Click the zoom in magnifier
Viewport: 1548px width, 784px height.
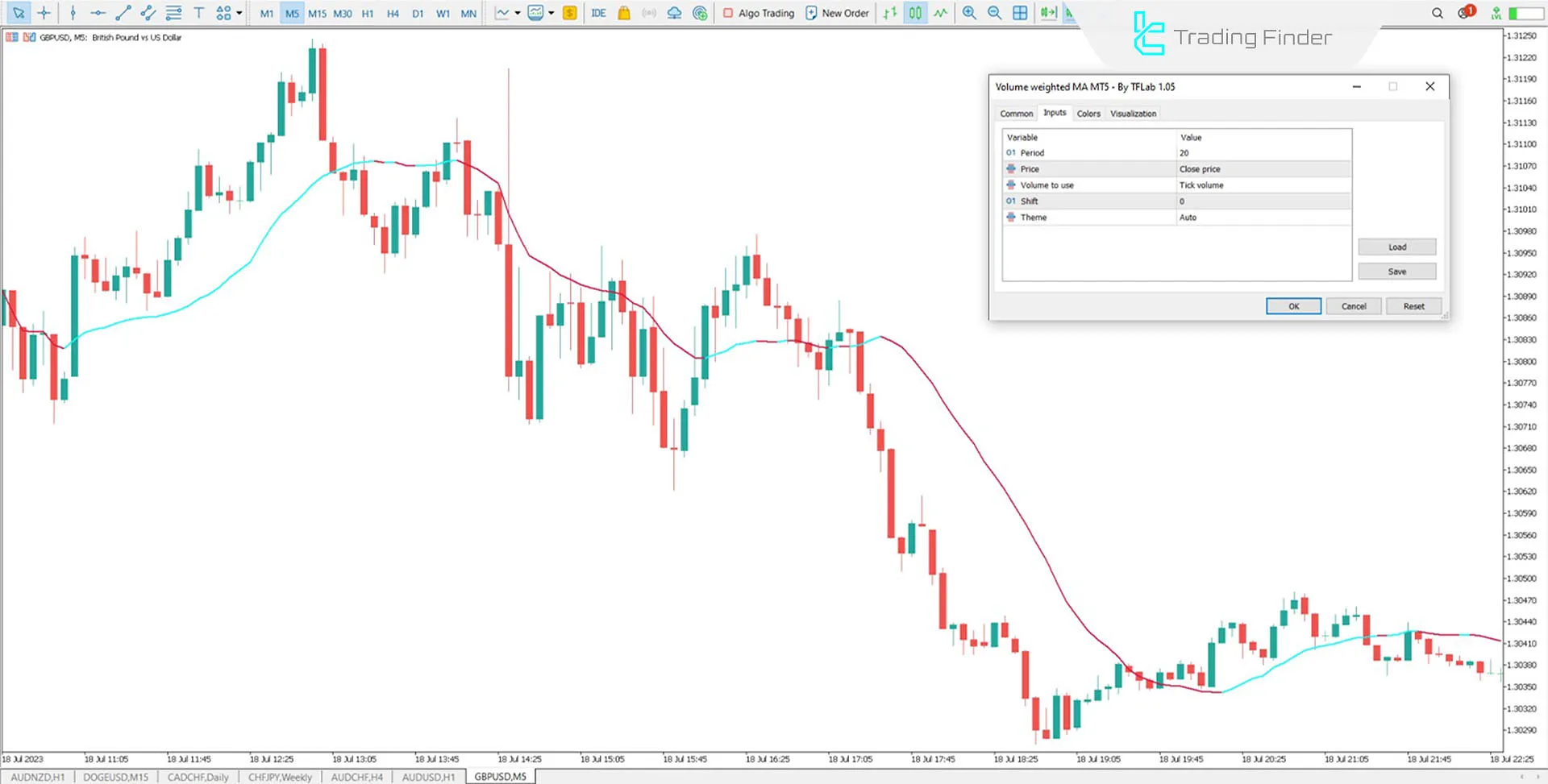click(969, 13)
